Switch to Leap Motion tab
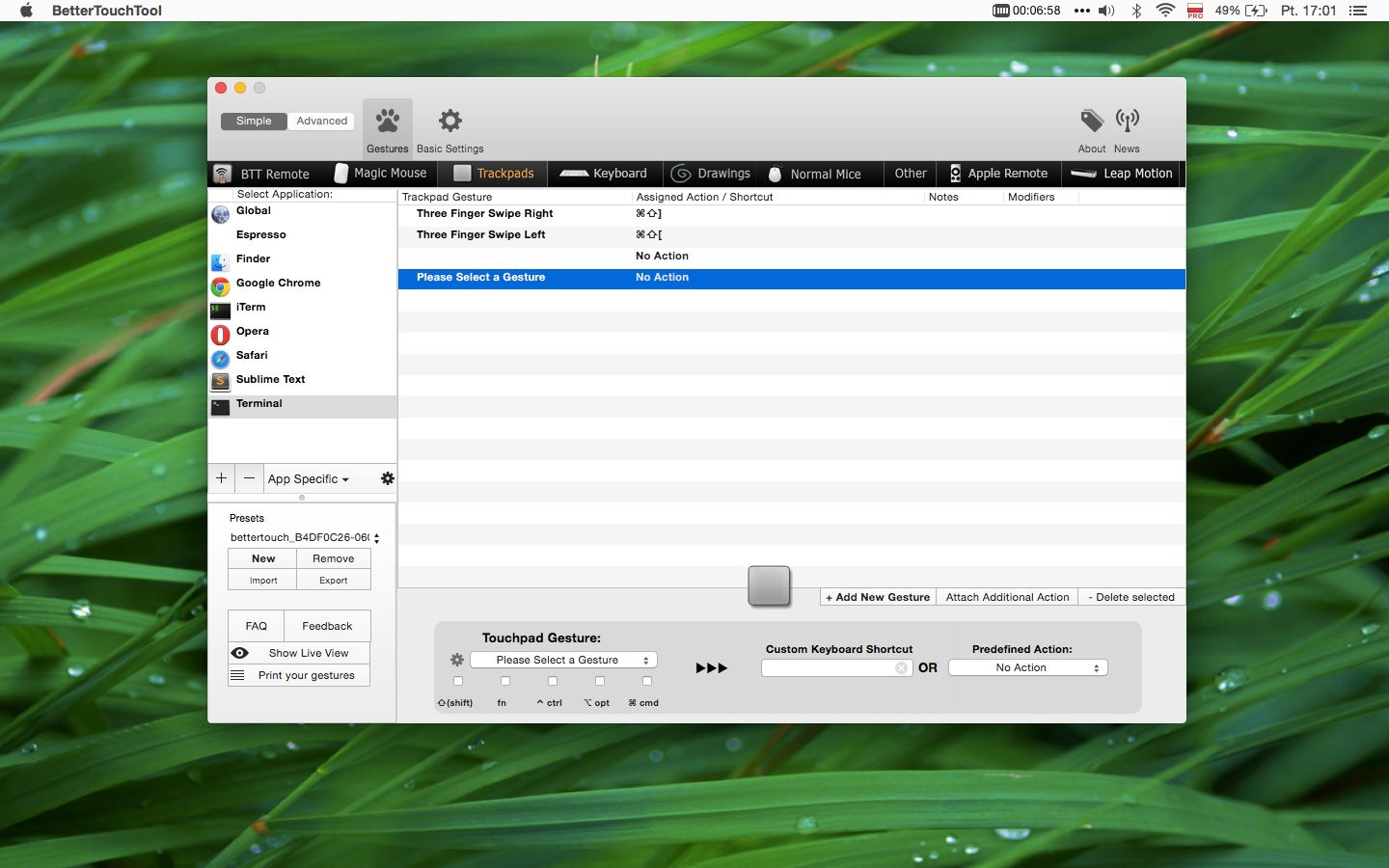 pyautogui.click(x=1122, y=174)
